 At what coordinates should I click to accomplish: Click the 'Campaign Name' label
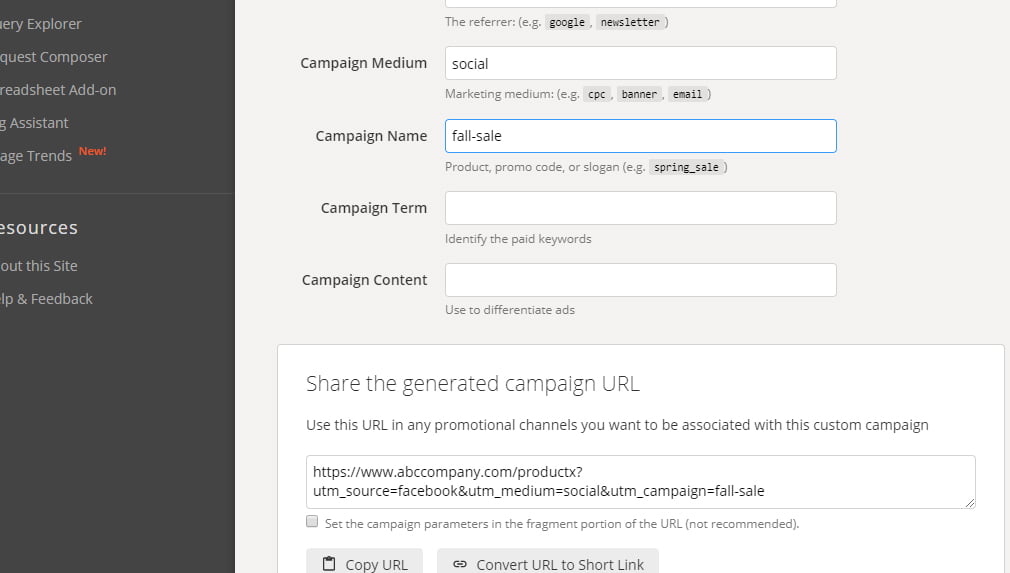[x=371, y=136]
